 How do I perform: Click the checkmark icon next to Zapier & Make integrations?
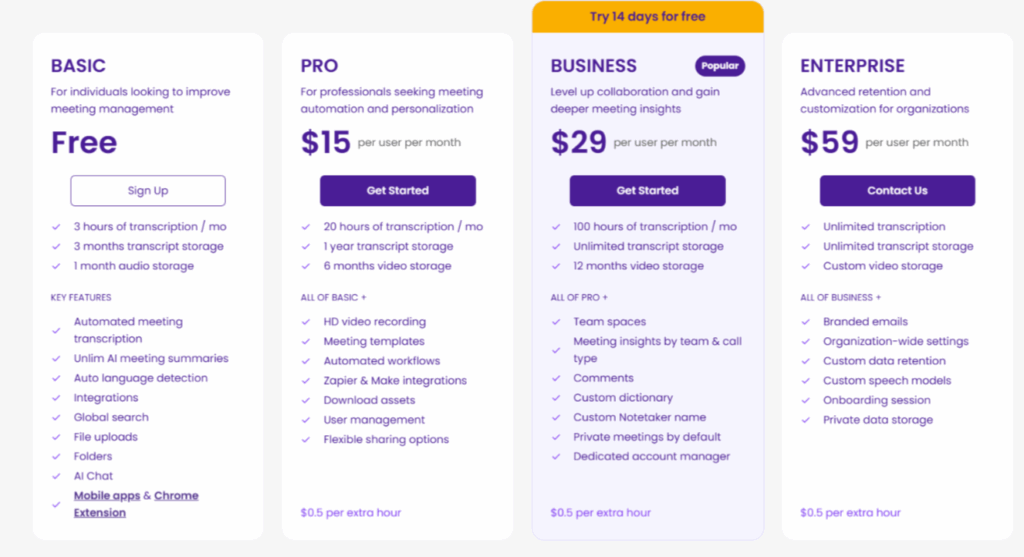[x=306, y=381]
